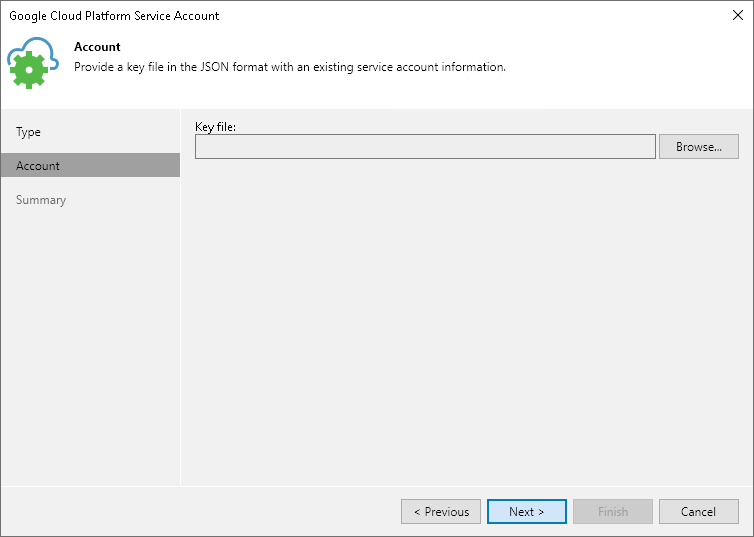The width and height of the screenshot is (754, 537).
Task: Click the cloud and gear wizard icon
Action: pyautogui.click(x=33, y=63)
